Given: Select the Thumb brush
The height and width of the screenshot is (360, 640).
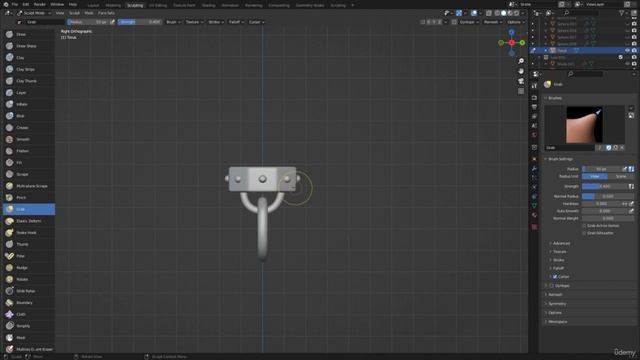Looking at the screenshot, I should pos(29,244).
